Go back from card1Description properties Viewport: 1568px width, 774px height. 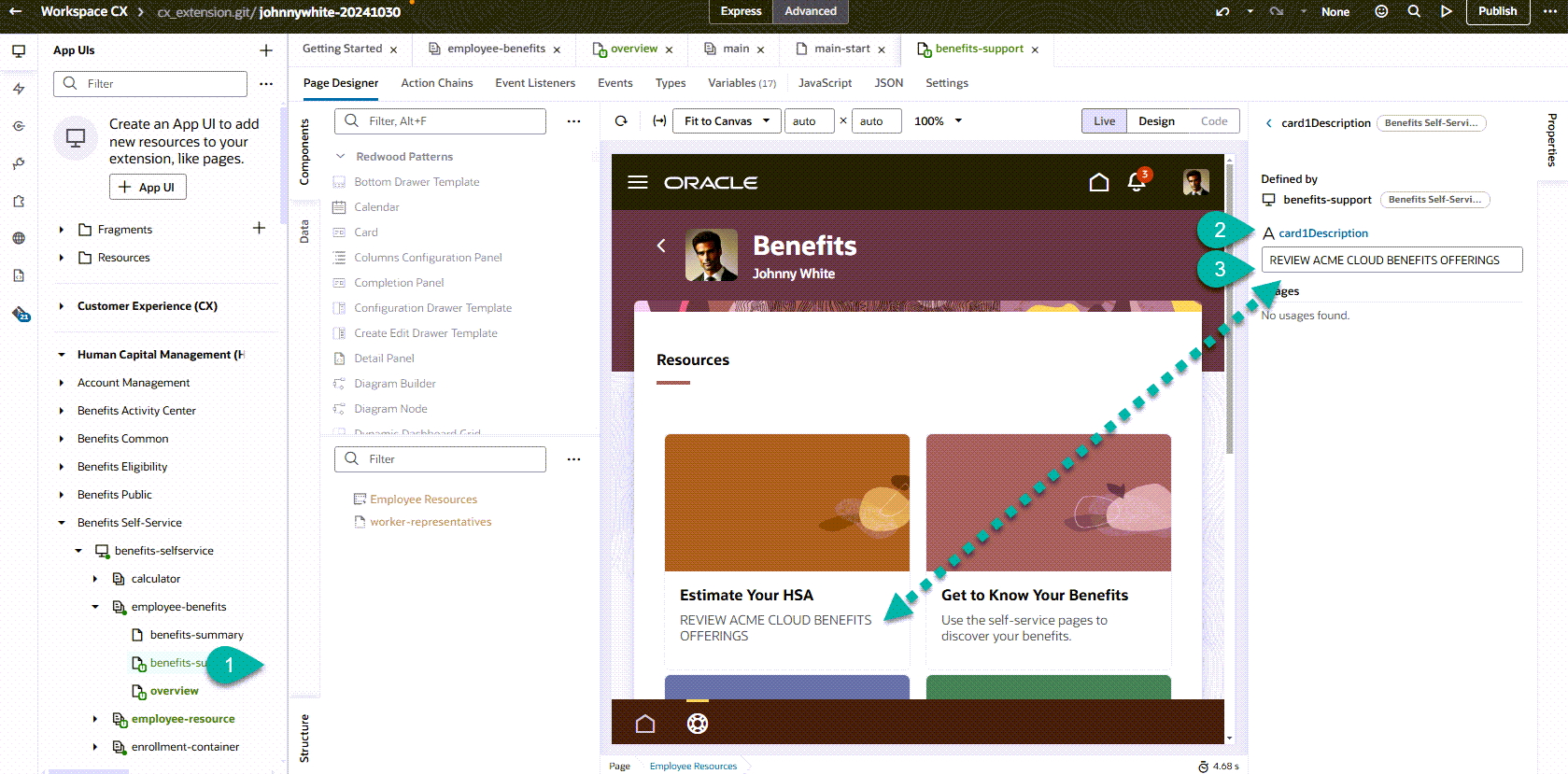click(1268, 123)
